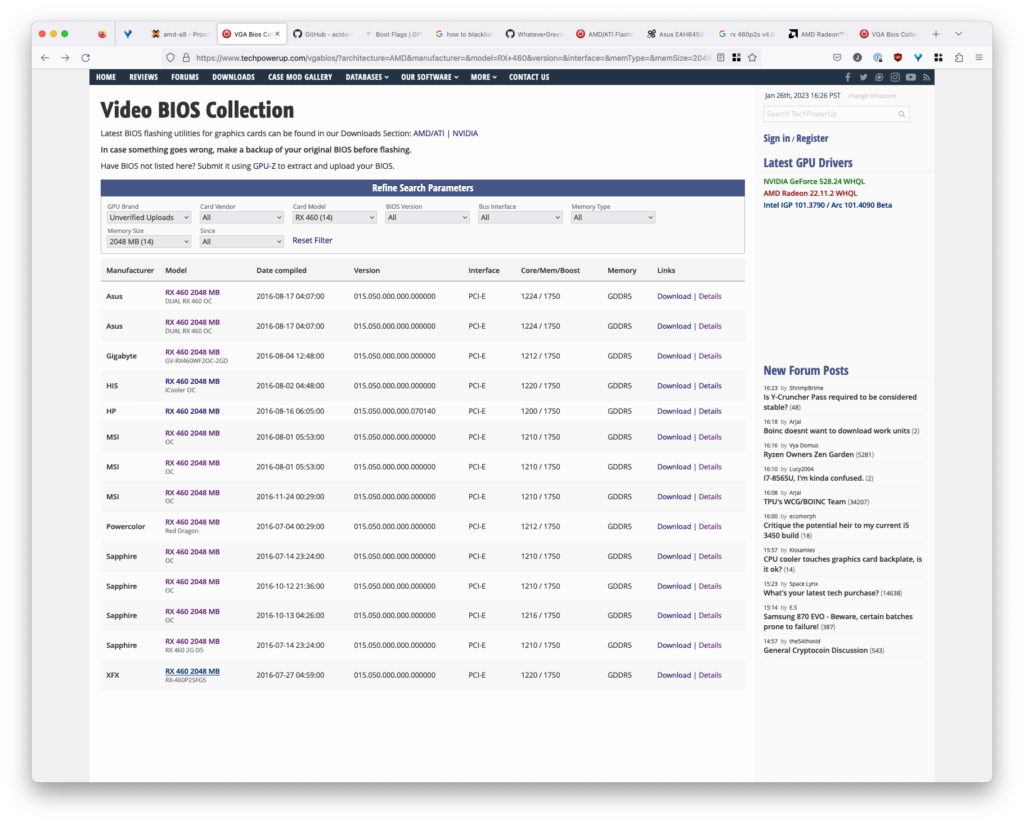The image size is (1024, 824).
Task: Expand the Card Model dropdown
Action: pos(334,217)
